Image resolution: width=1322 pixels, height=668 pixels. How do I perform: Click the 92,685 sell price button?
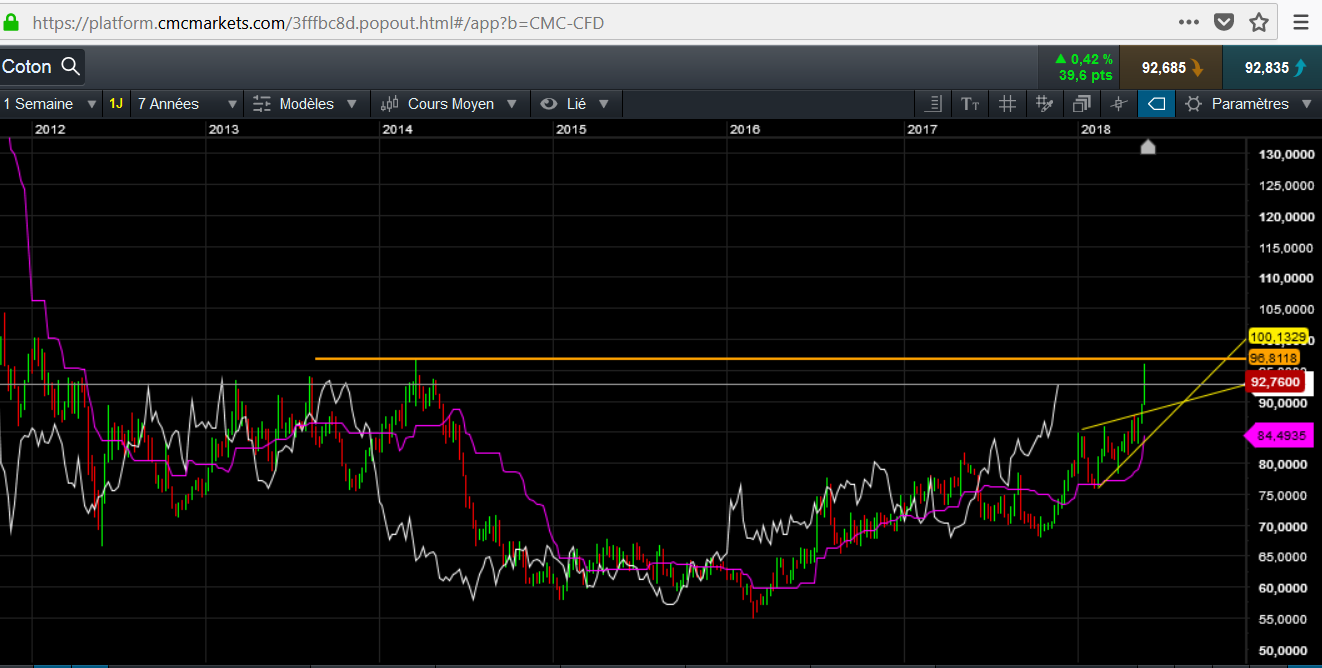click(x=1170, y=68)
